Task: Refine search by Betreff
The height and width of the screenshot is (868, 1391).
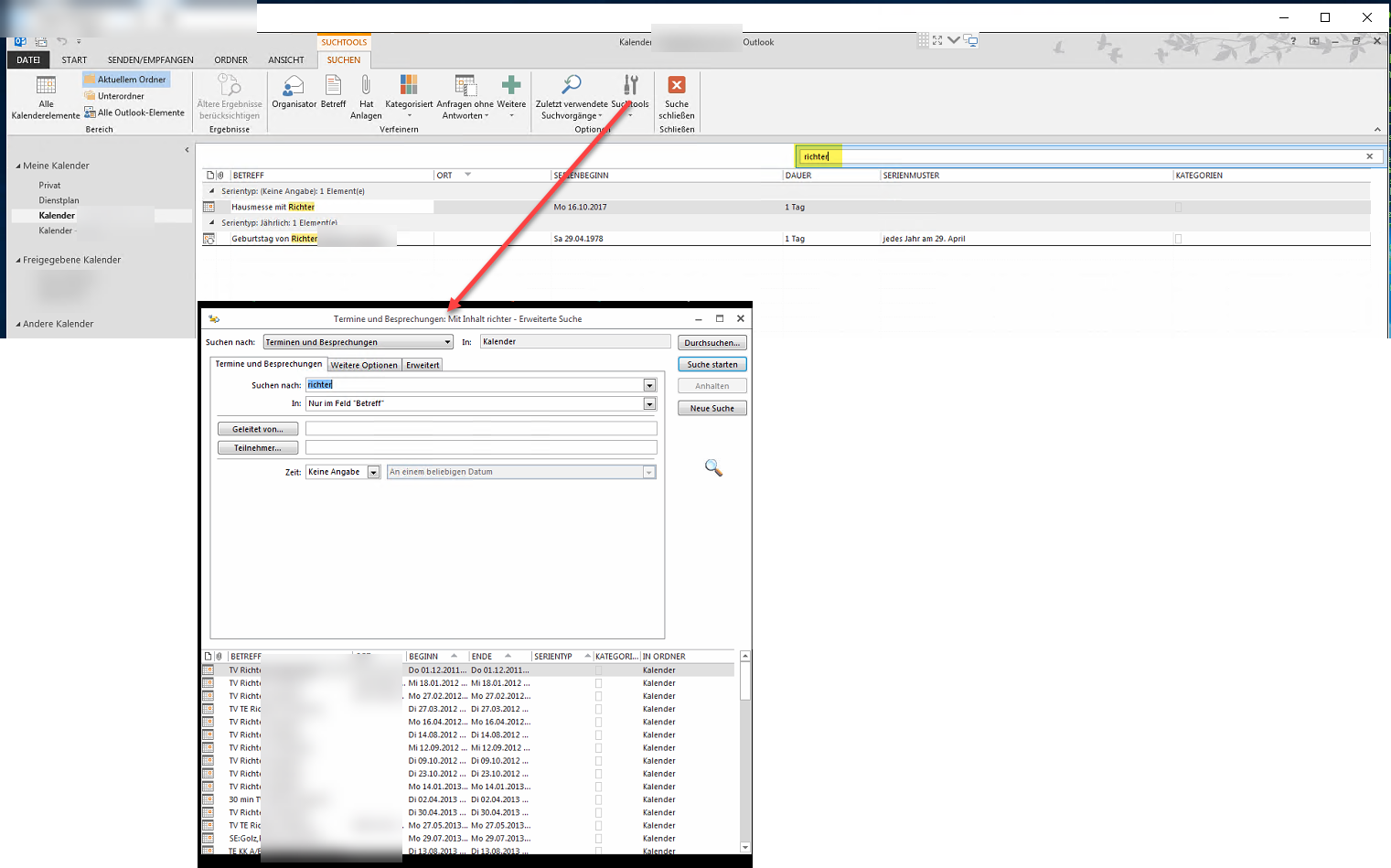Action: point(334,92)
